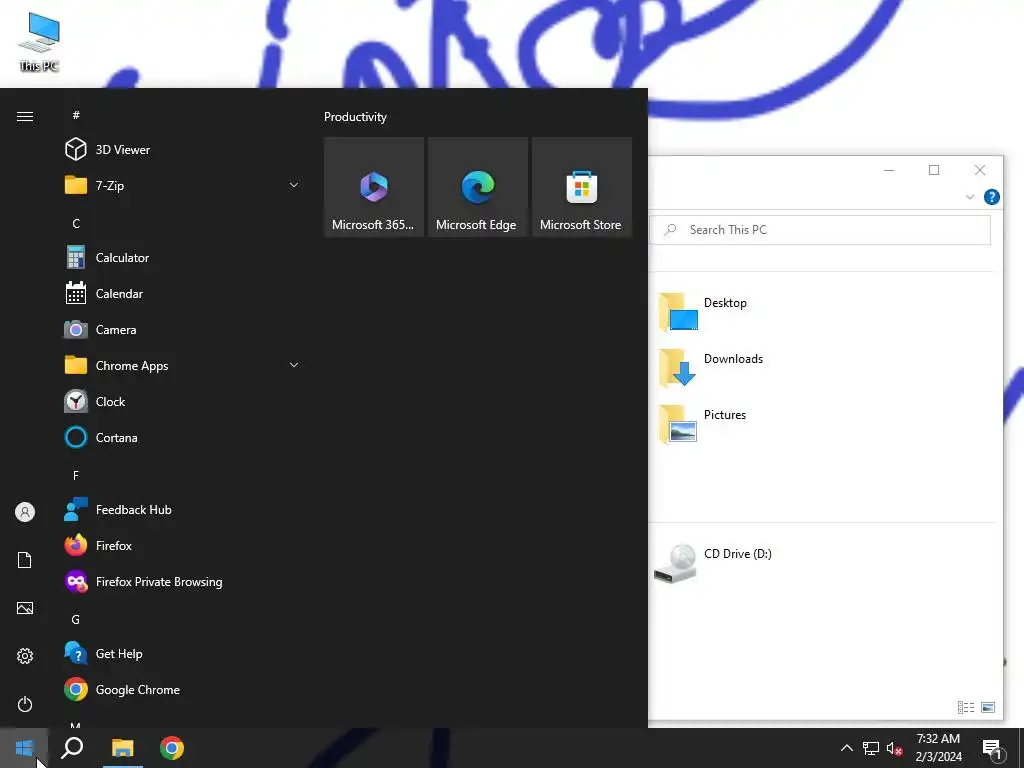
Task: Select the Productivity group title
Action: pyautogui.click(x=355, y=117)
